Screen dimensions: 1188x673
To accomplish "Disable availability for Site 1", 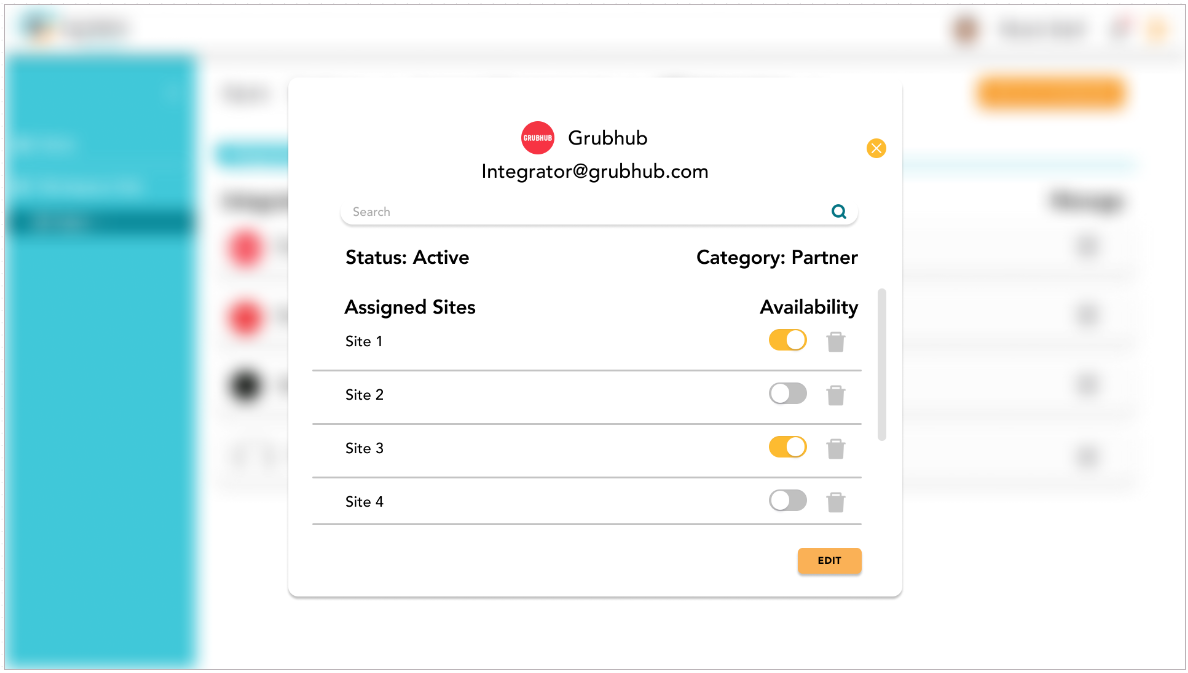I will click(788, 341).
